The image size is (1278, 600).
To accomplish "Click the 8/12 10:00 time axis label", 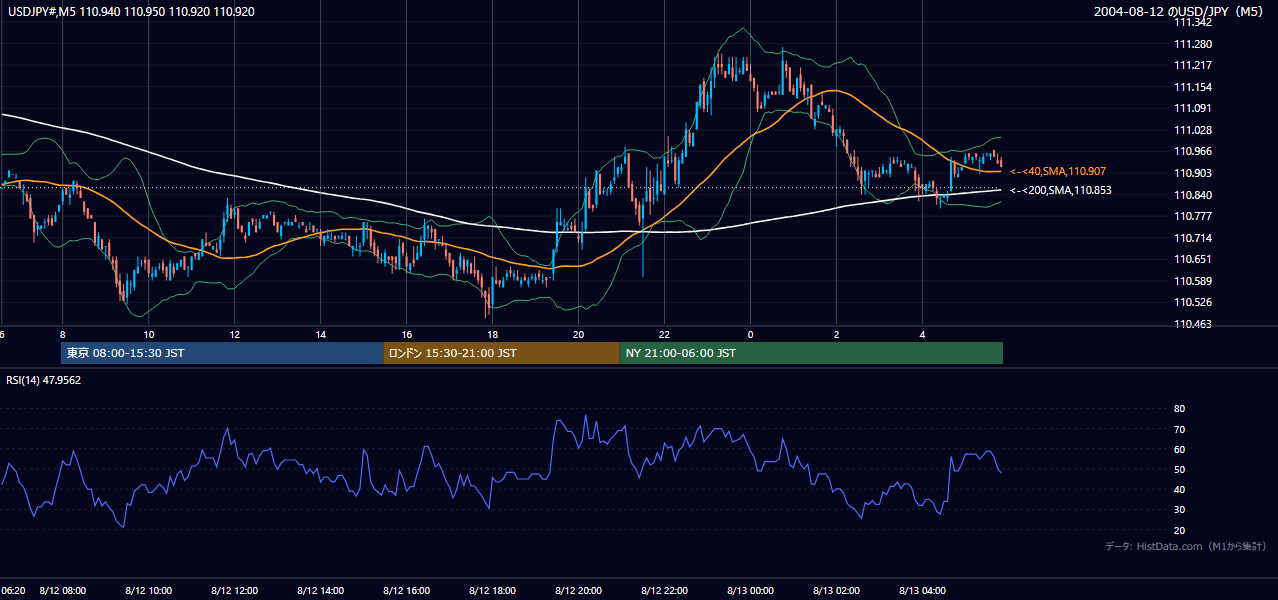I will [x=149, y=590].
